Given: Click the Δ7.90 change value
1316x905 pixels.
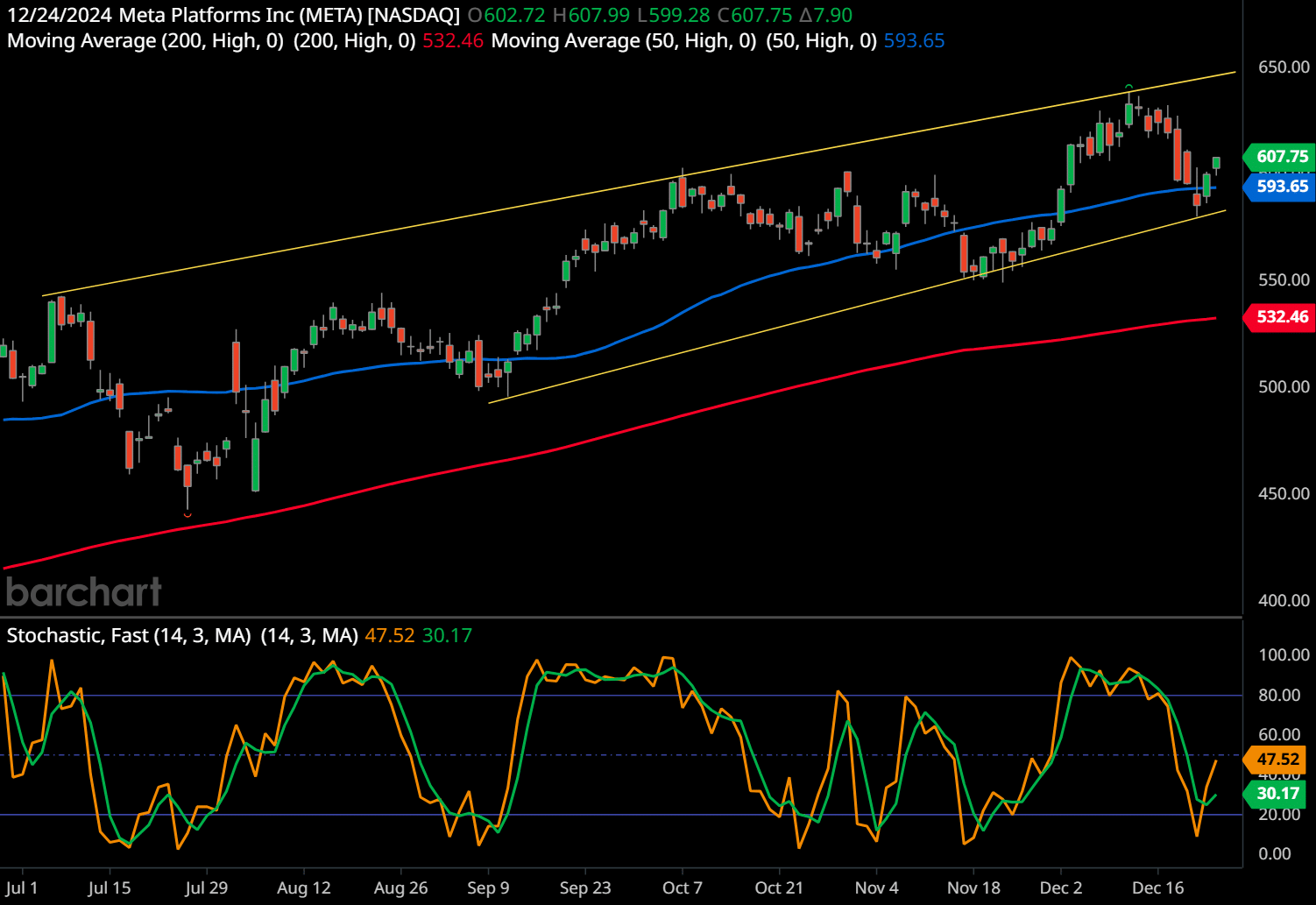Looking at the screenshot, I should pos(825,15).
